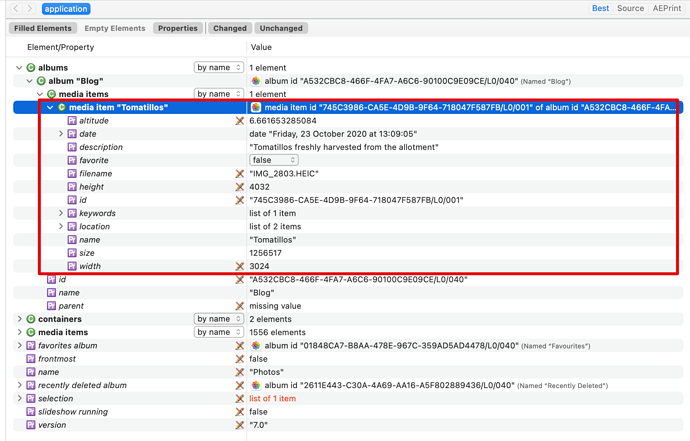This screenshot has height=441, width=690.
Task: Click the Photos icon in Tomatillos value
Action: 256,107
